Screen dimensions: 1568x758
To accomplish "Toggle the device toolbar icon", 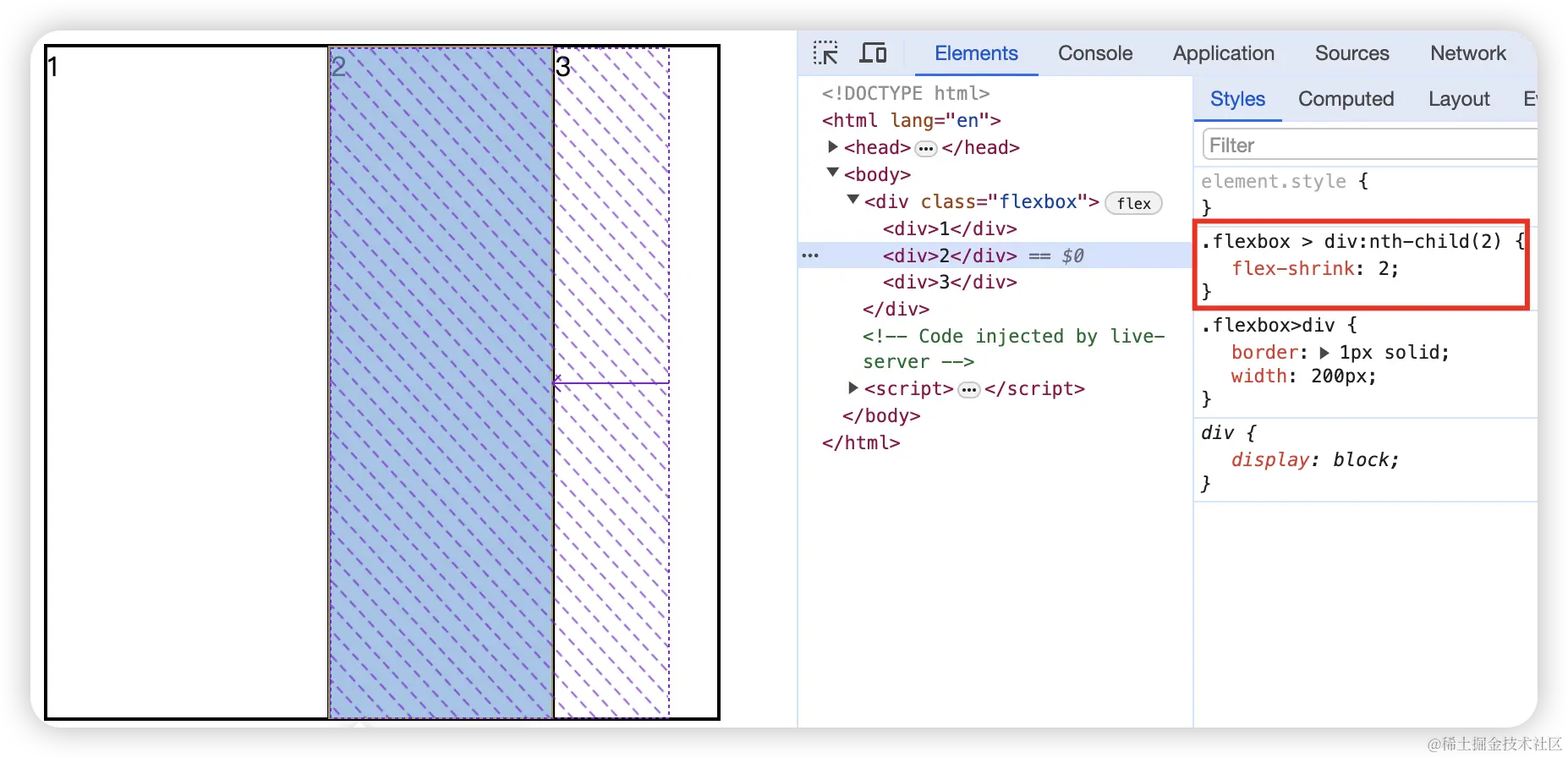I will click(x=873, y=52).
